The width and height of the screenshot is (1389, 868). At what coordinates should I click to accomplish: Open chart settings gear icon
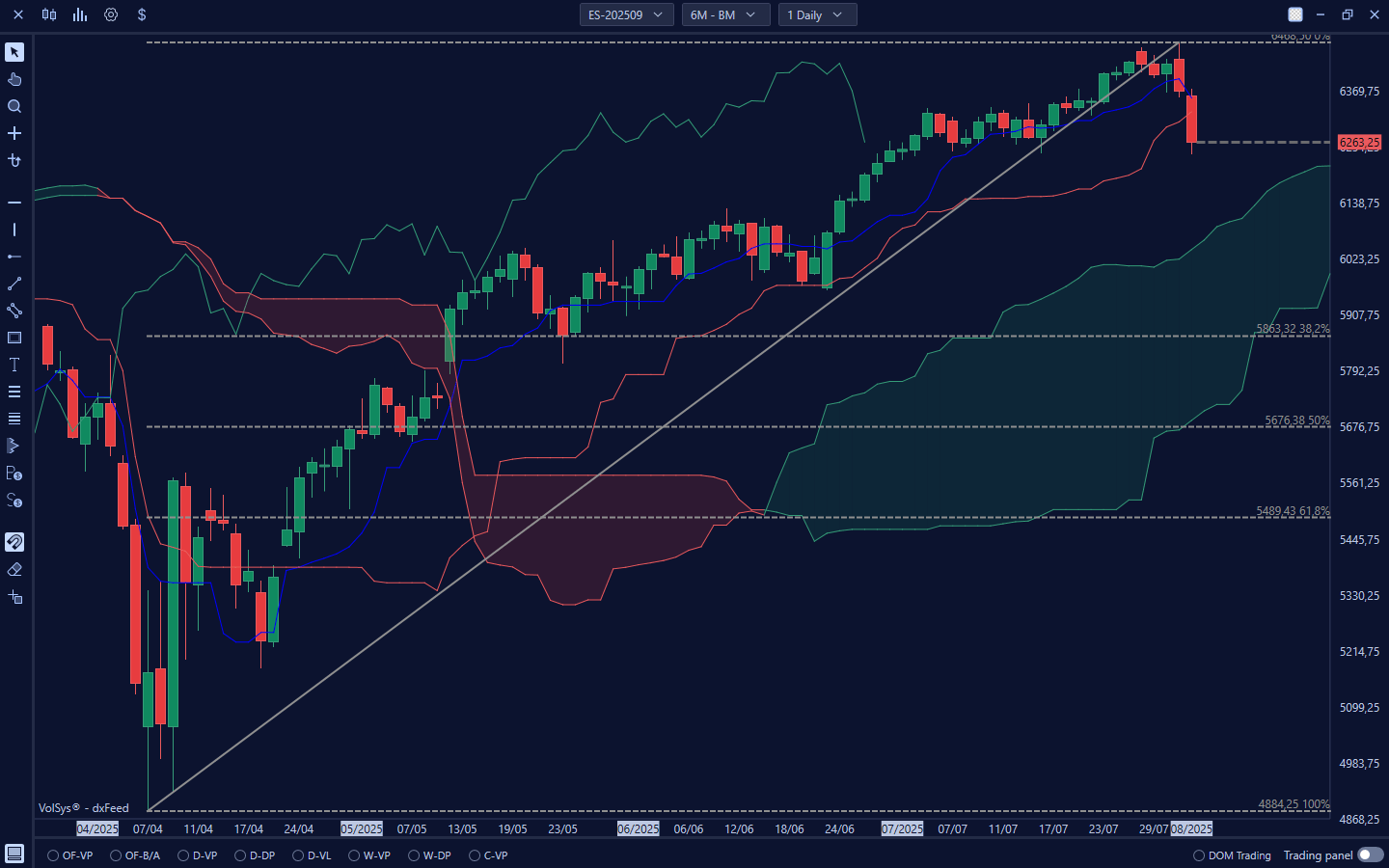click(111, 14)
